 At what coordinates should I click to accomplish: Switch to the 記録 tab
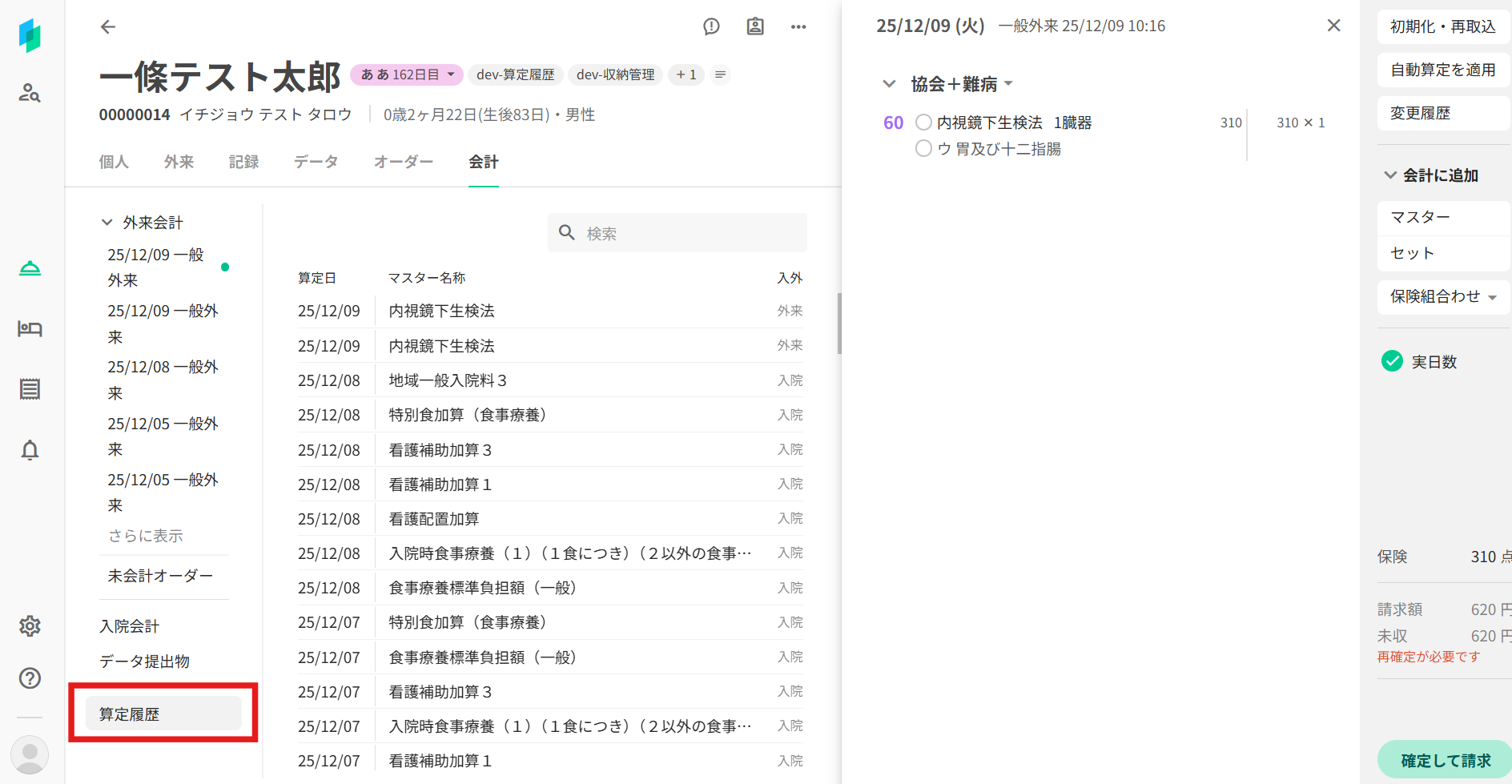[x=243, y=162]
